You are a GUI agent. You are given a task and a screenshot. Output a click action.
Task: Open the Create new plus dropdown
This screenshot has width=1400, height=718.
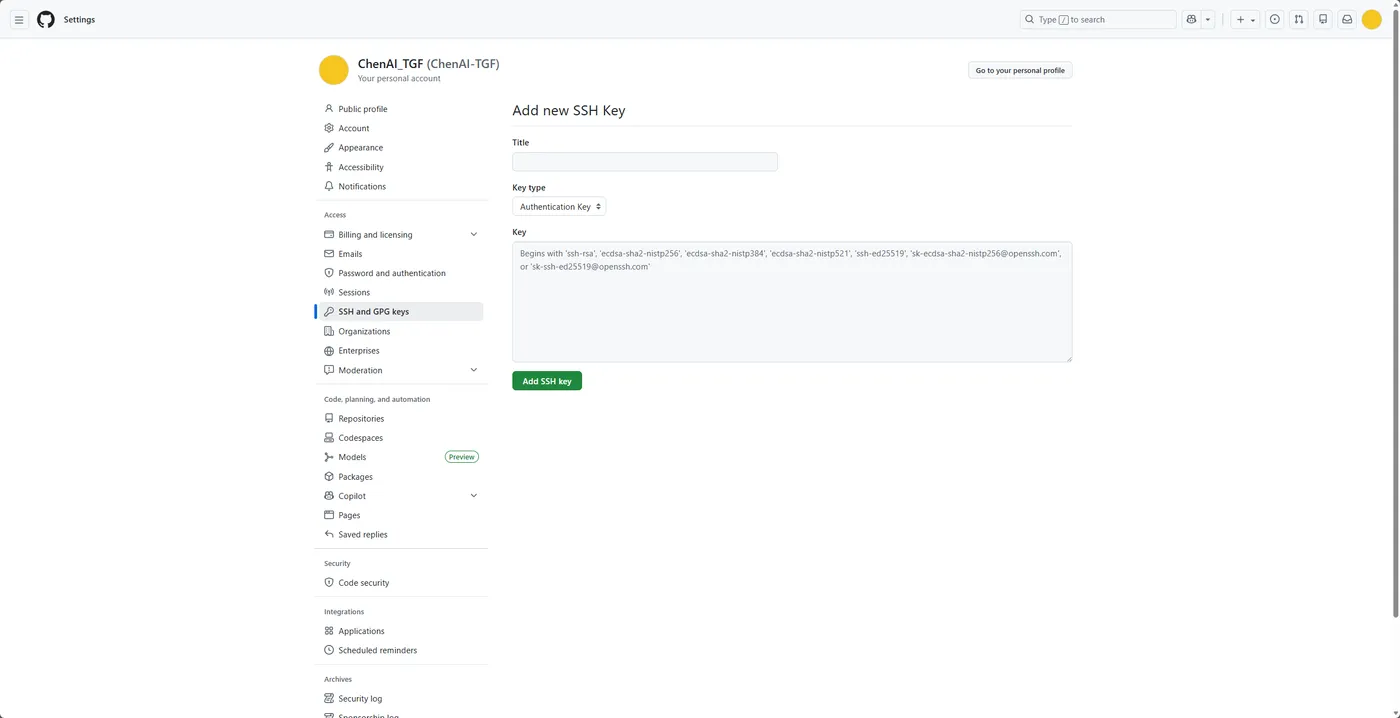click(1245, 20)
